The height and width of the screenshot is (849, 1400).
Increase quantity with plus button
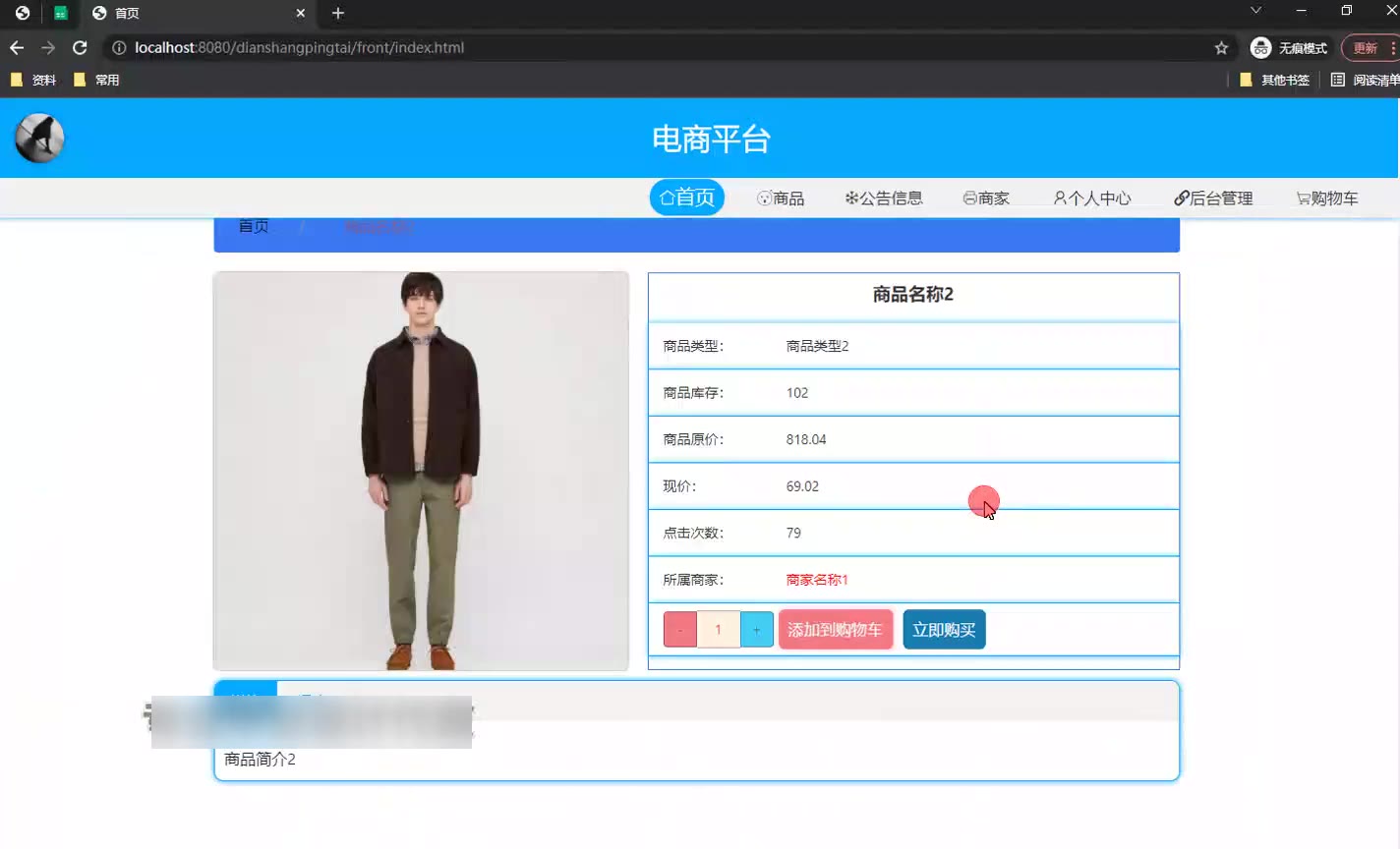[x=756, y=630]
